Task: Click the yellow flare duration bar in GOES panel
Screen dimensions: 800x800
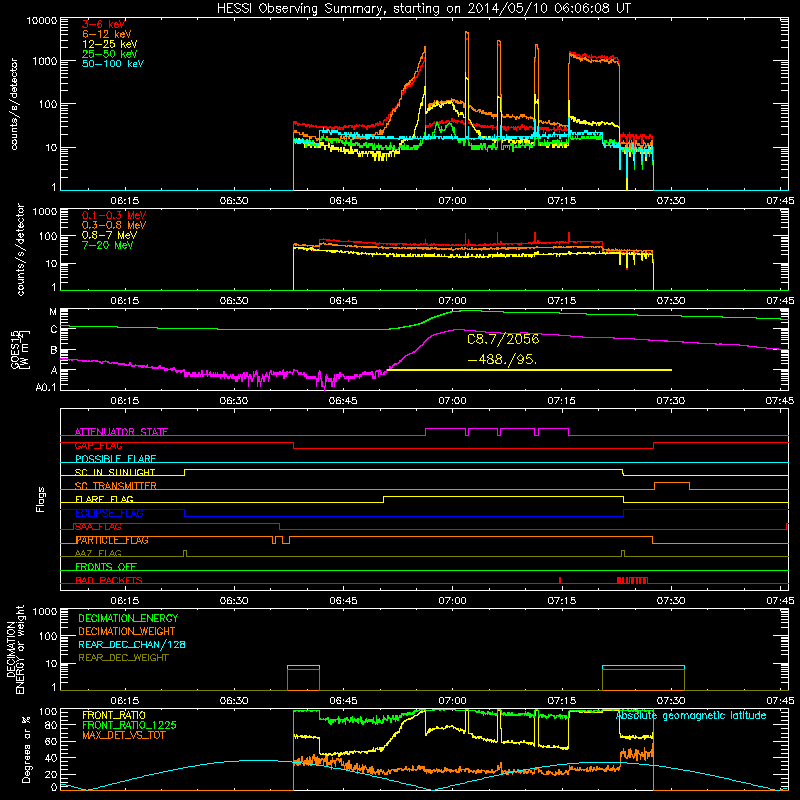Action: (529, 370)
